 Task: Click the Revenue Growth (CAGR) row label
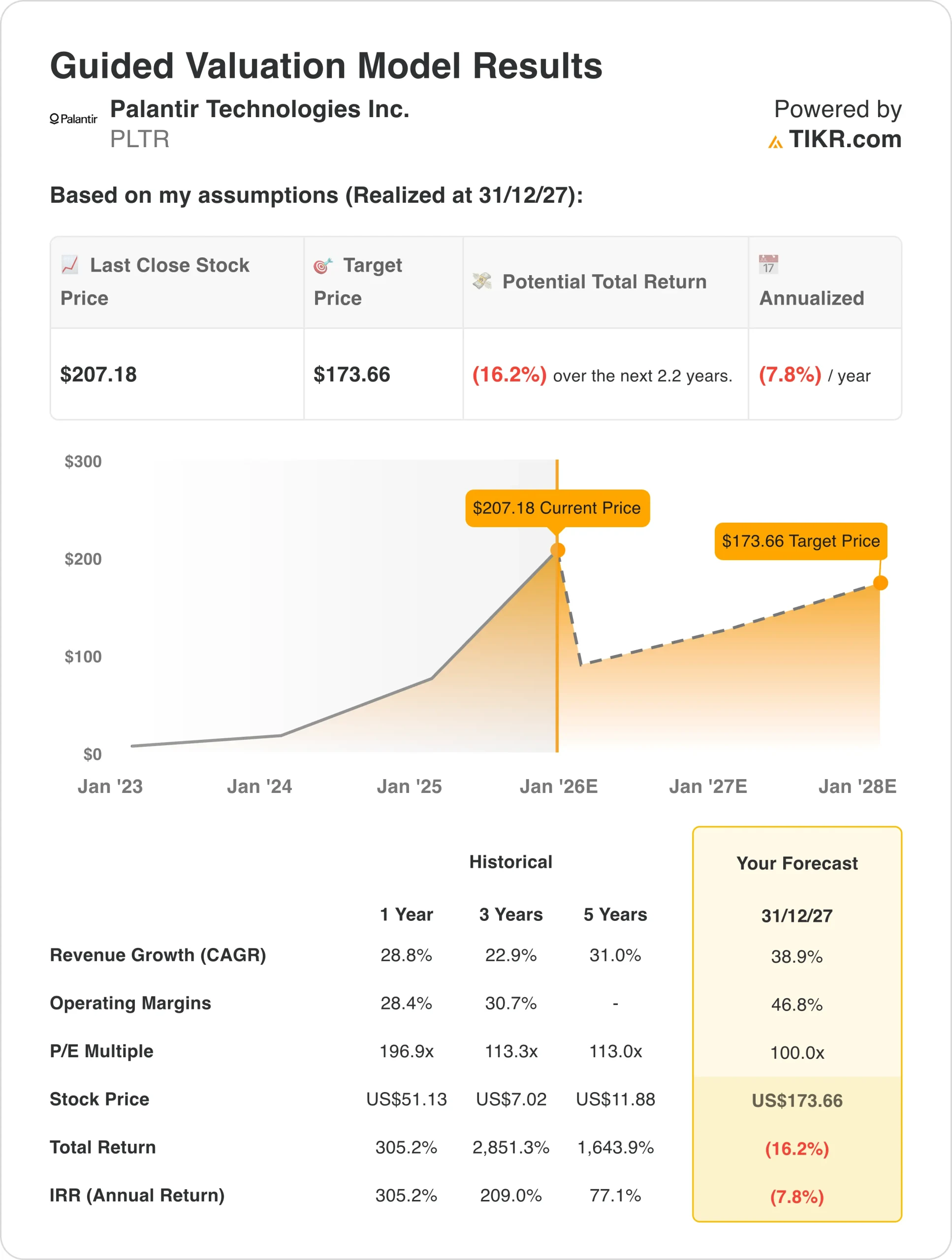pyautogui.click(x=158, y=955)
